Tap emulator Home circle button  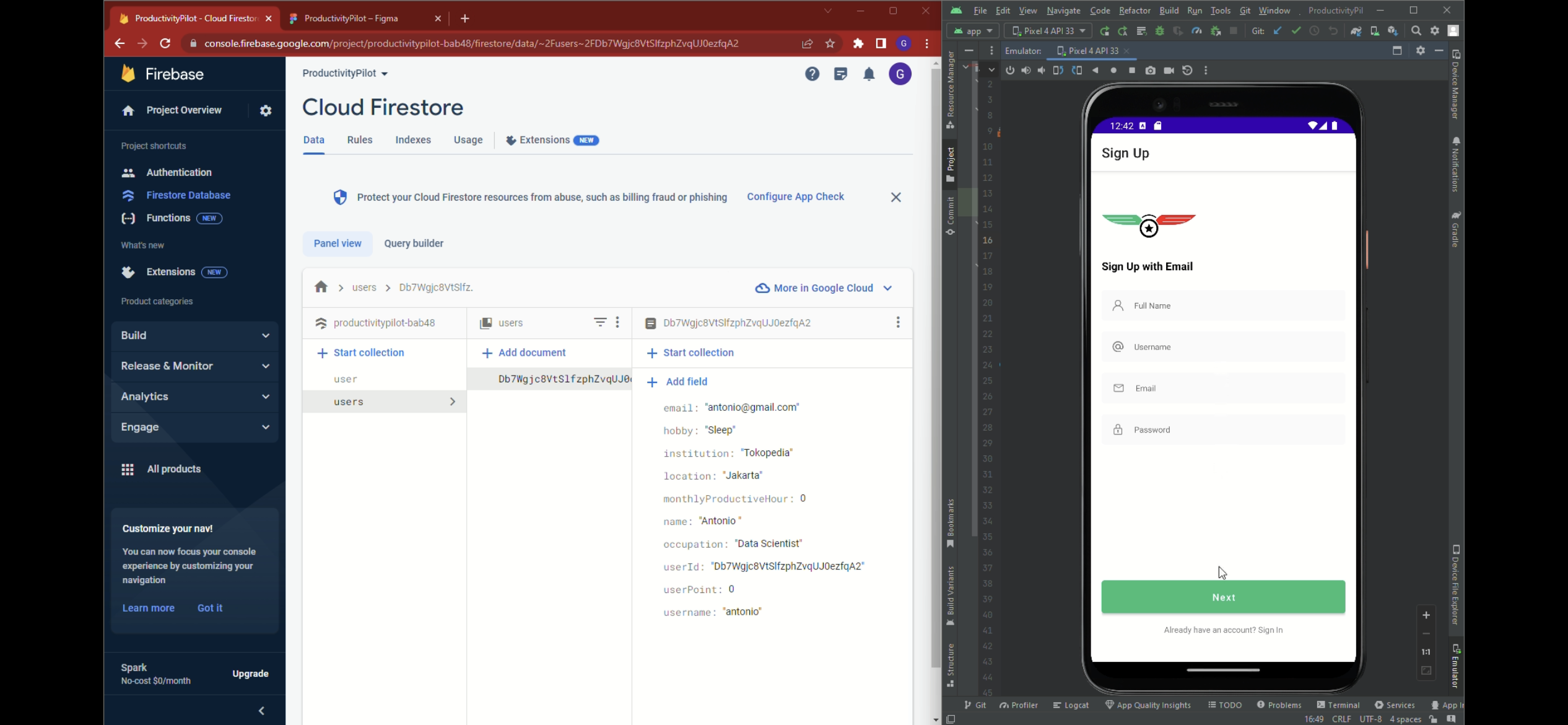(1113, 71)
